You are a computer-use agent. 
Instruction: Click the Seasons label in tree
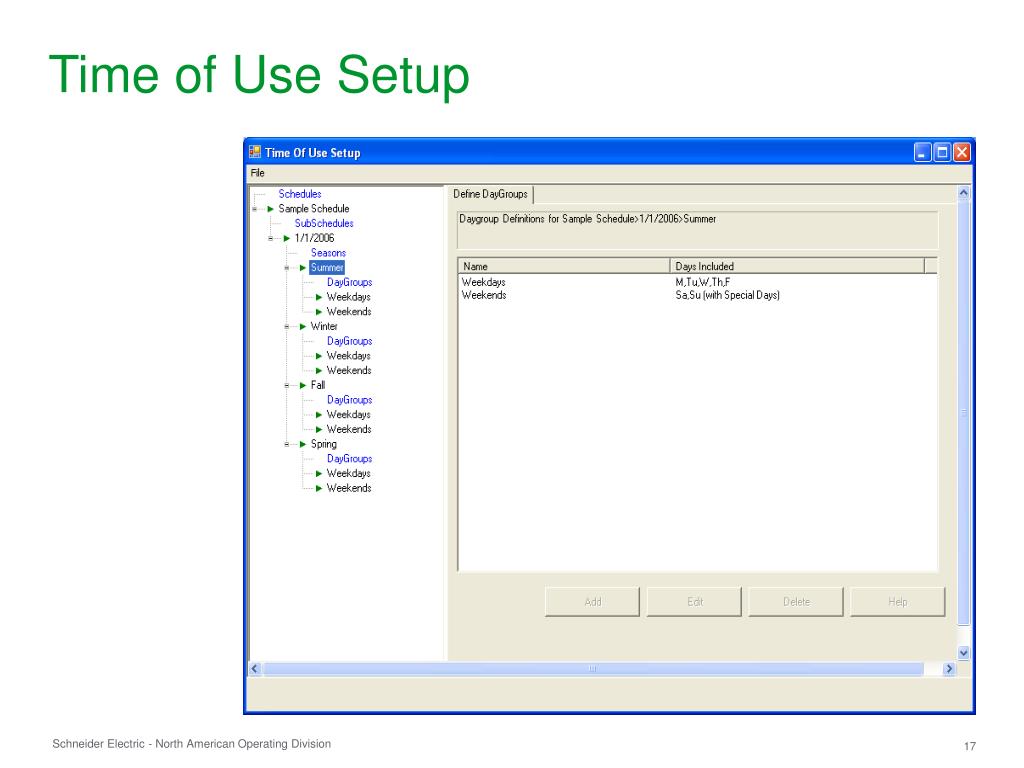pyautogui.click(x=328, y=253)
